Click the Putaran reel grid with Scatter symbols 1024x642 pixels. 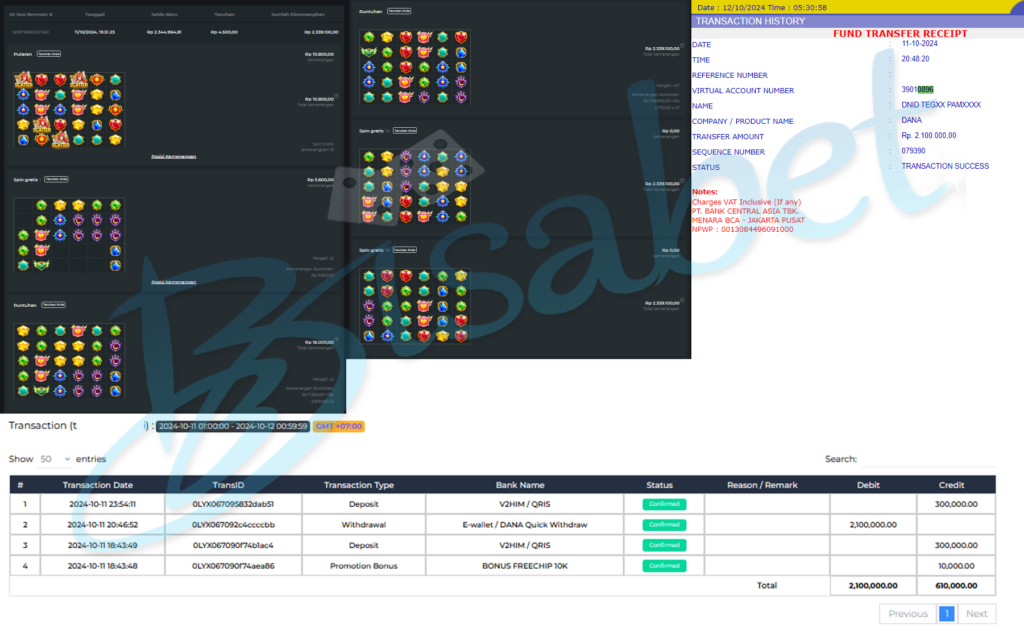click(x=69, y=109)
